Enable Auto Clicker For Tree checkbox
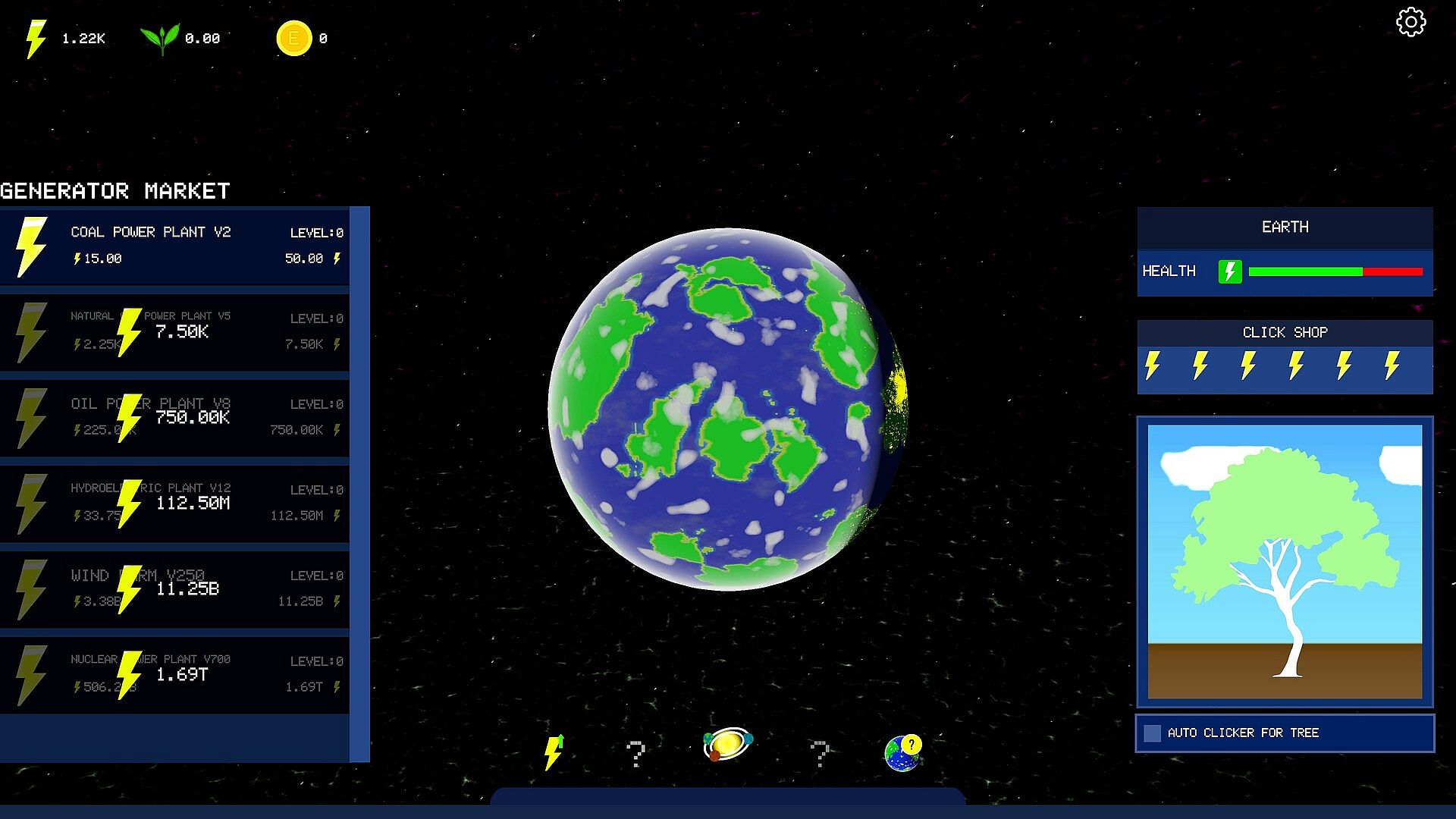The image size is (1456, 819). click(x=1152, y=733)
